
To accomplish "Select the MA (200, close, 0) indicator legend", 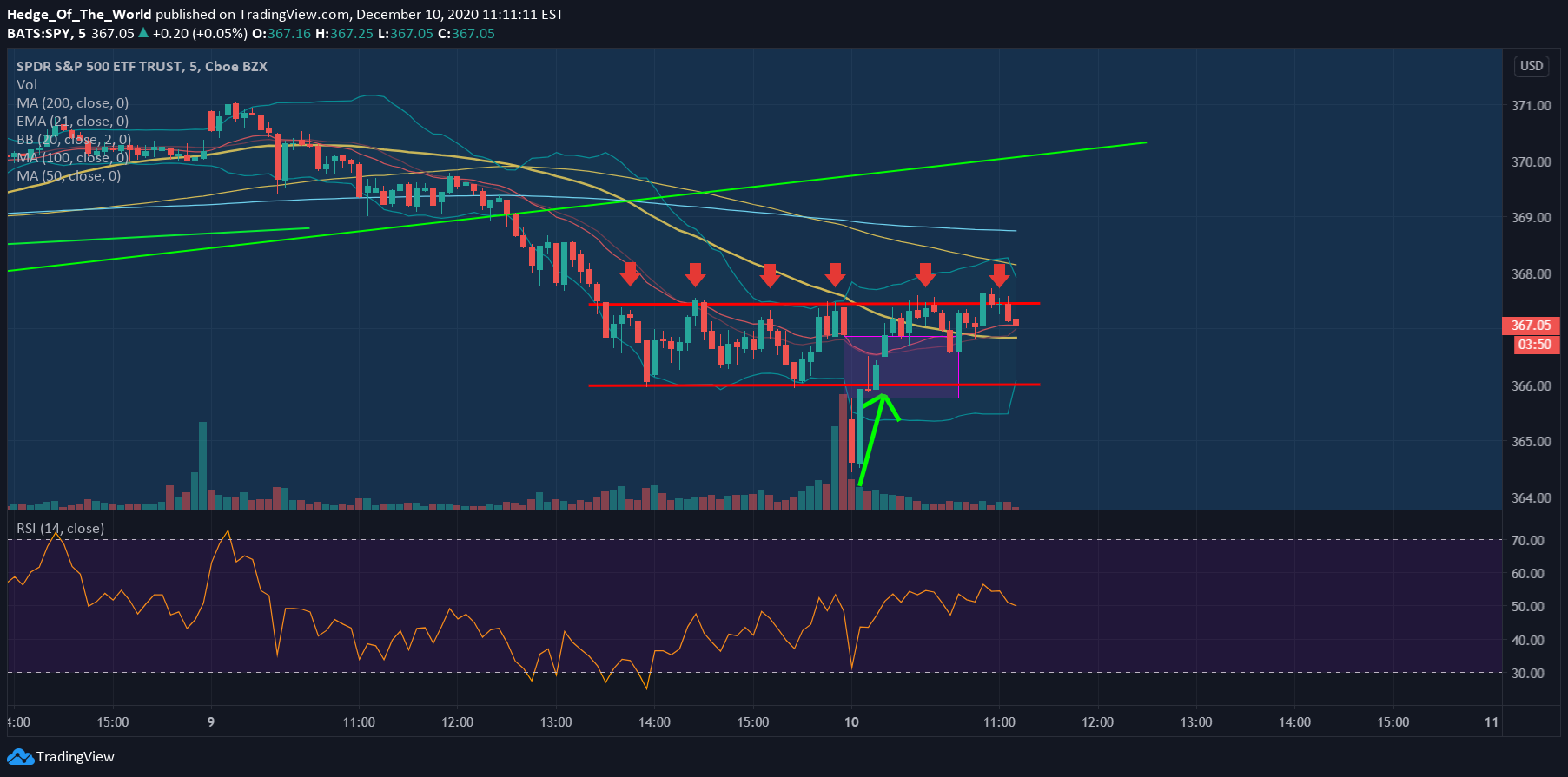I will (73, 102).
